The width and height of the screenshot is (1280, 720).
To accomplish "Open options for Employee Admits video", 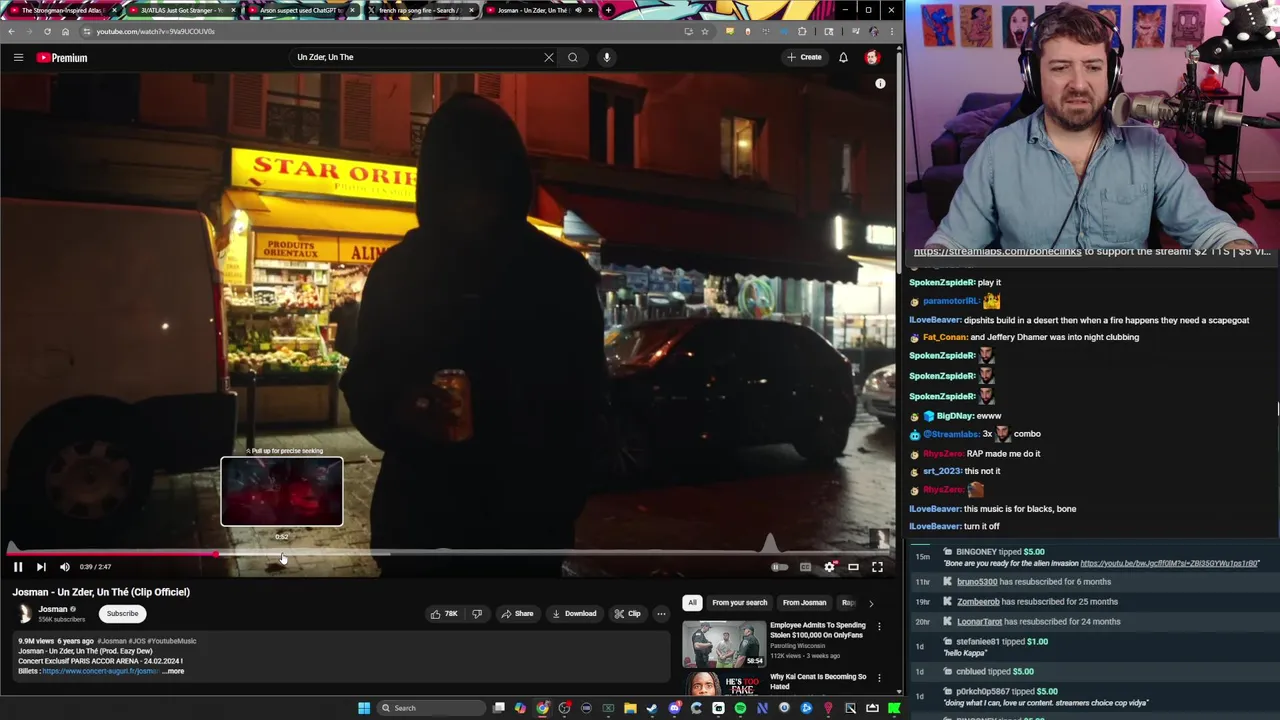I will [x=879, y=627].
